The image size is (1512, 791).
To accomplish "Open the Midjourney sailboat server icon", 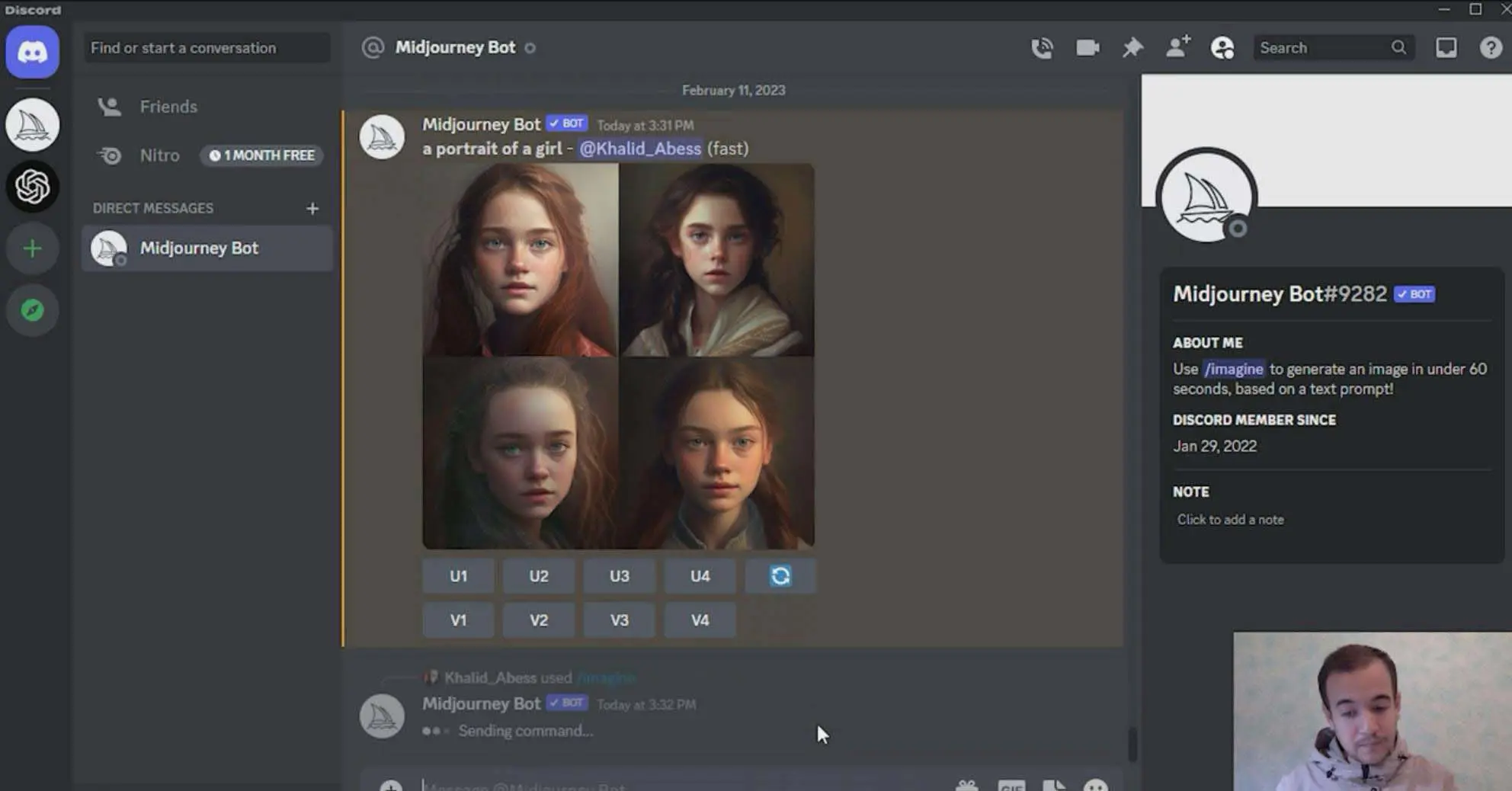I will click(32, 125).
